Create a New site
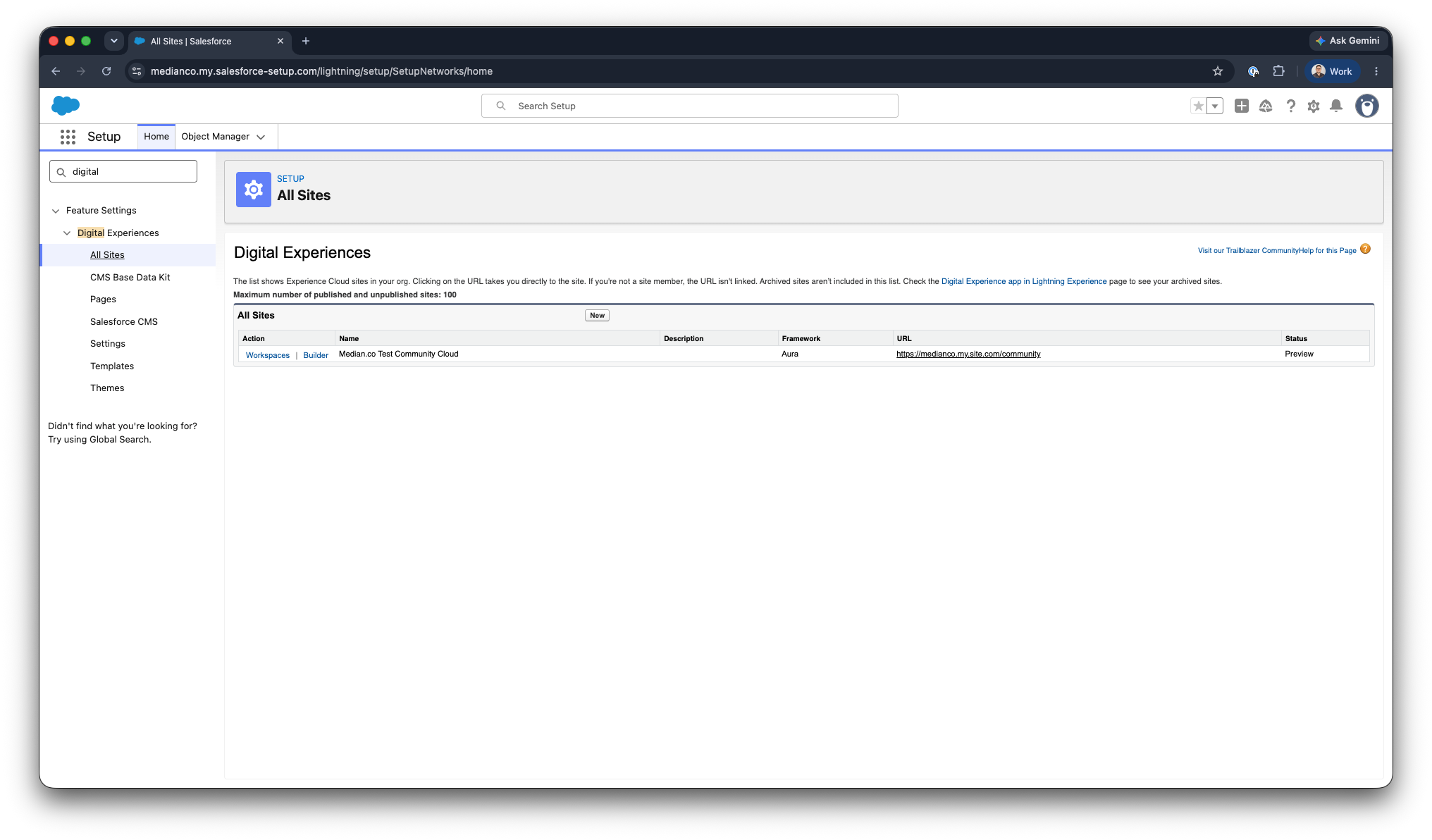The width and height of the screenshot is (1432, 840). tap(597, 316)
